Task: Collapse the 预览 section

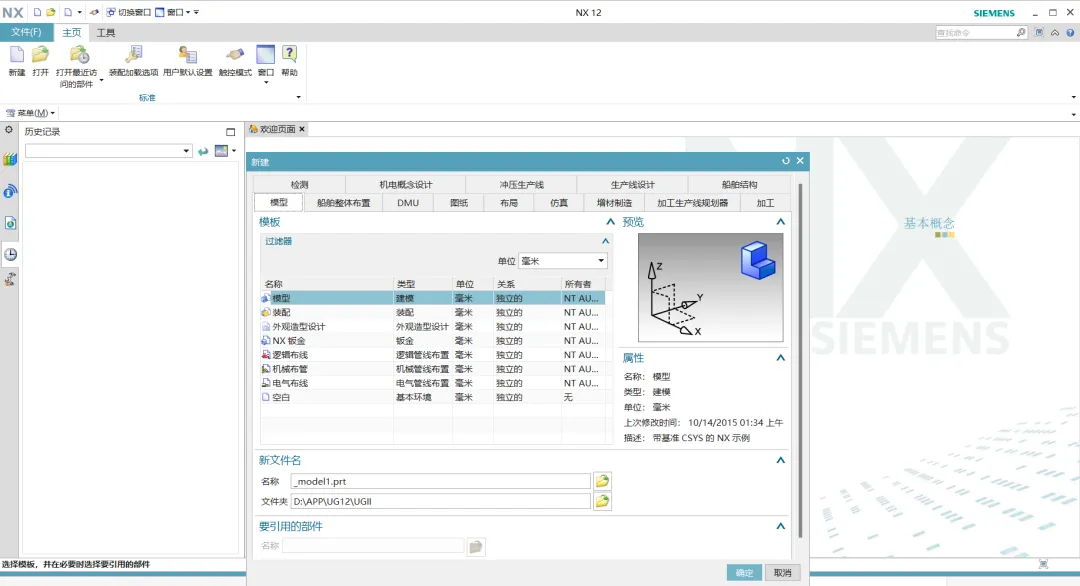Action: point(780,222)
